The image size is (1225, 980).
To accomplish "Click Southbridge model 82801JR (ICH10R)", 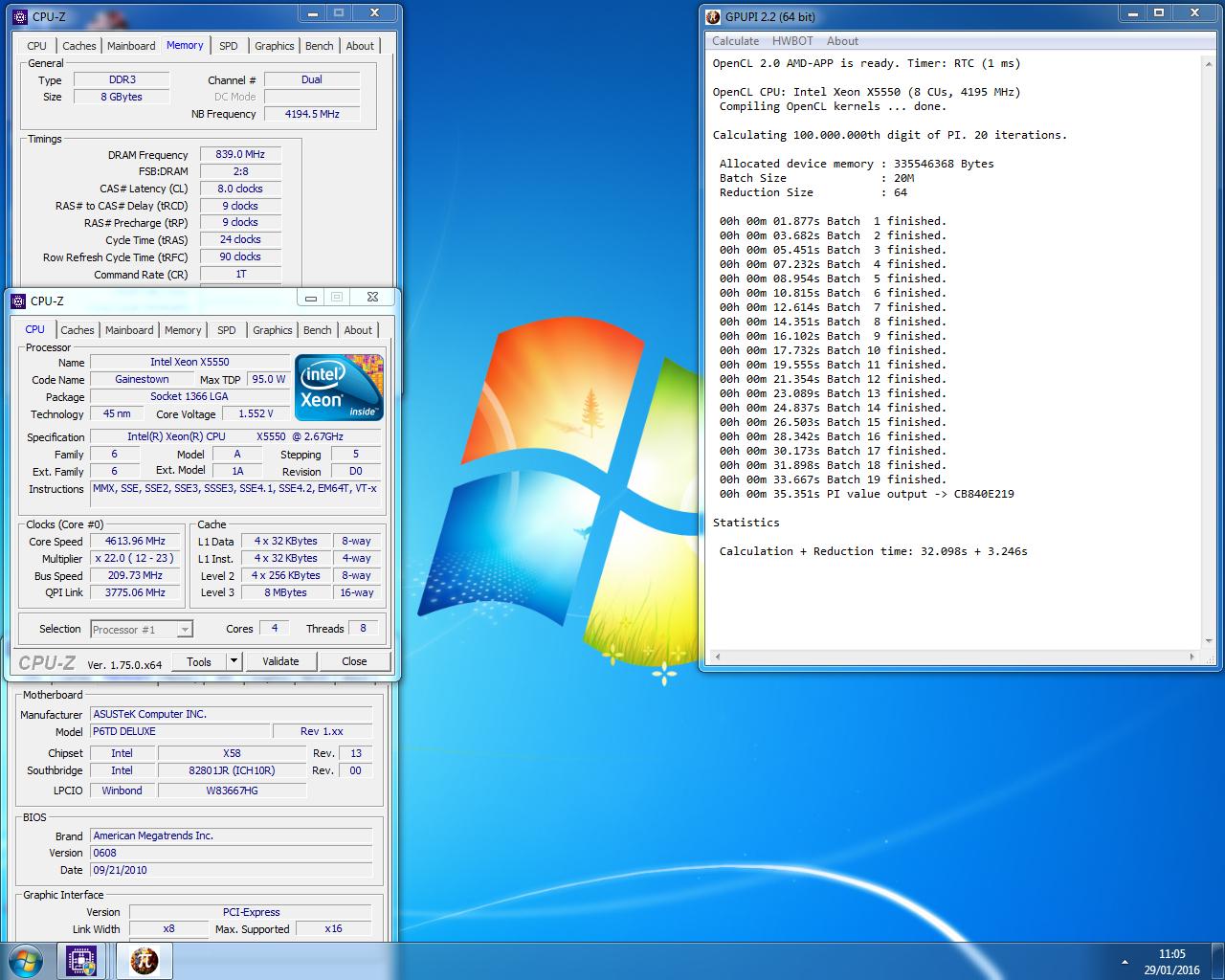I will 232,770.
